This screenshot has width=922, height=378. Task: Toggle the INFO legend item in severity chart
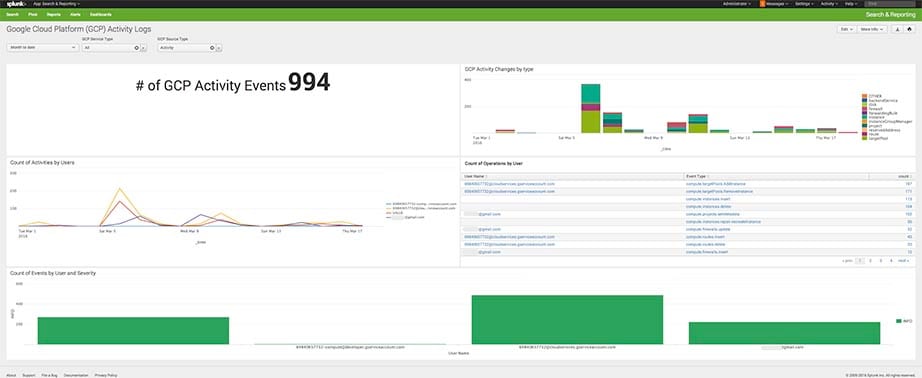[x=903, y=321]
